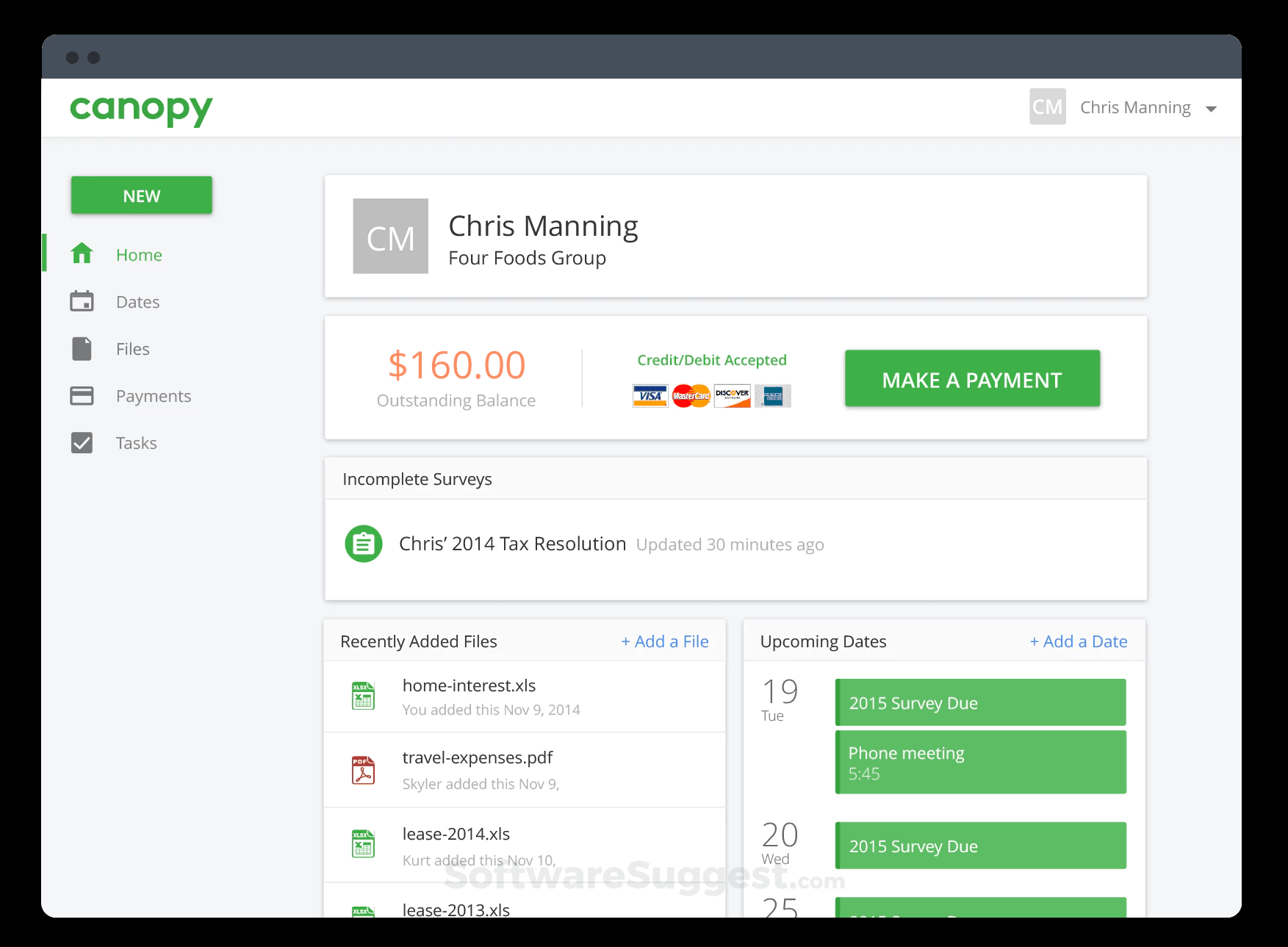Click the Tasks checkmark icon
The width and height of the screenshot is (1288, 947).
pos(82,442)
